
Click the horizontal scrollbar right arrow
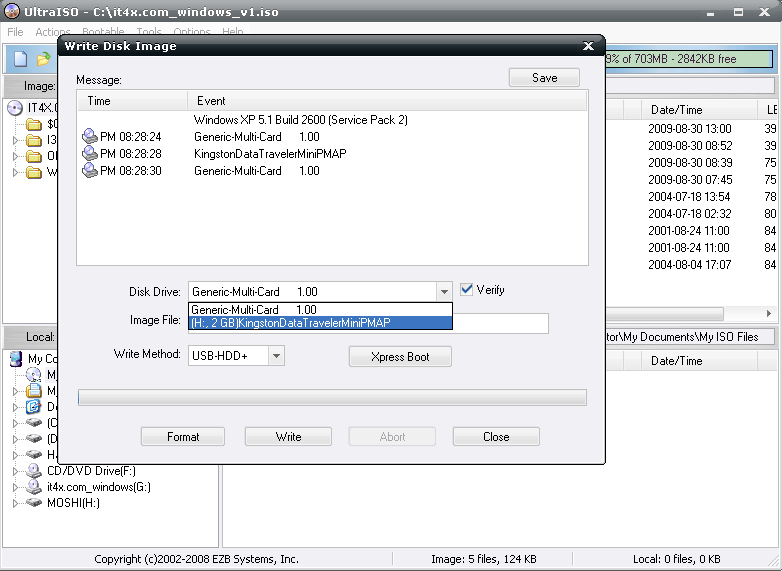click(769, 313)
